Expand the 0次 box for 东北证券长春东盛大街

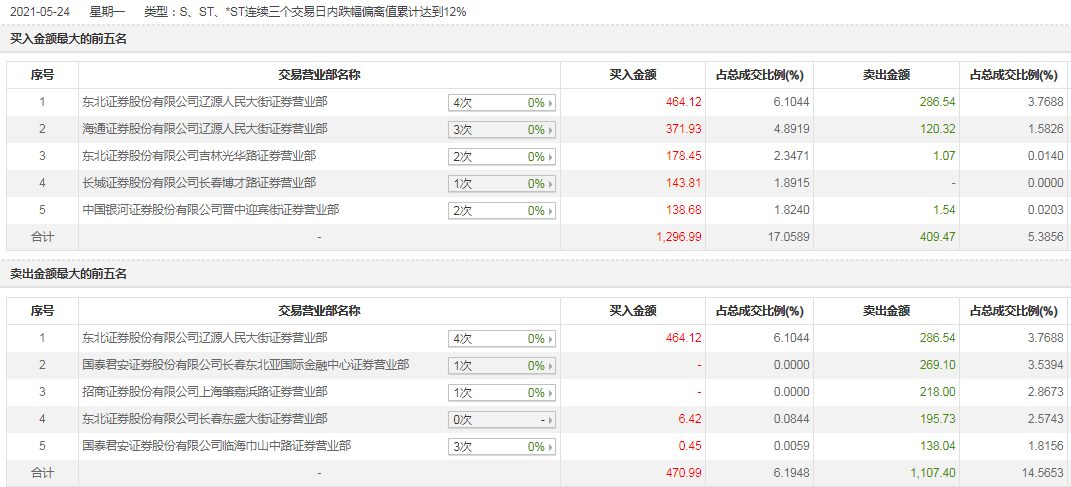click(x=502, y=419)
